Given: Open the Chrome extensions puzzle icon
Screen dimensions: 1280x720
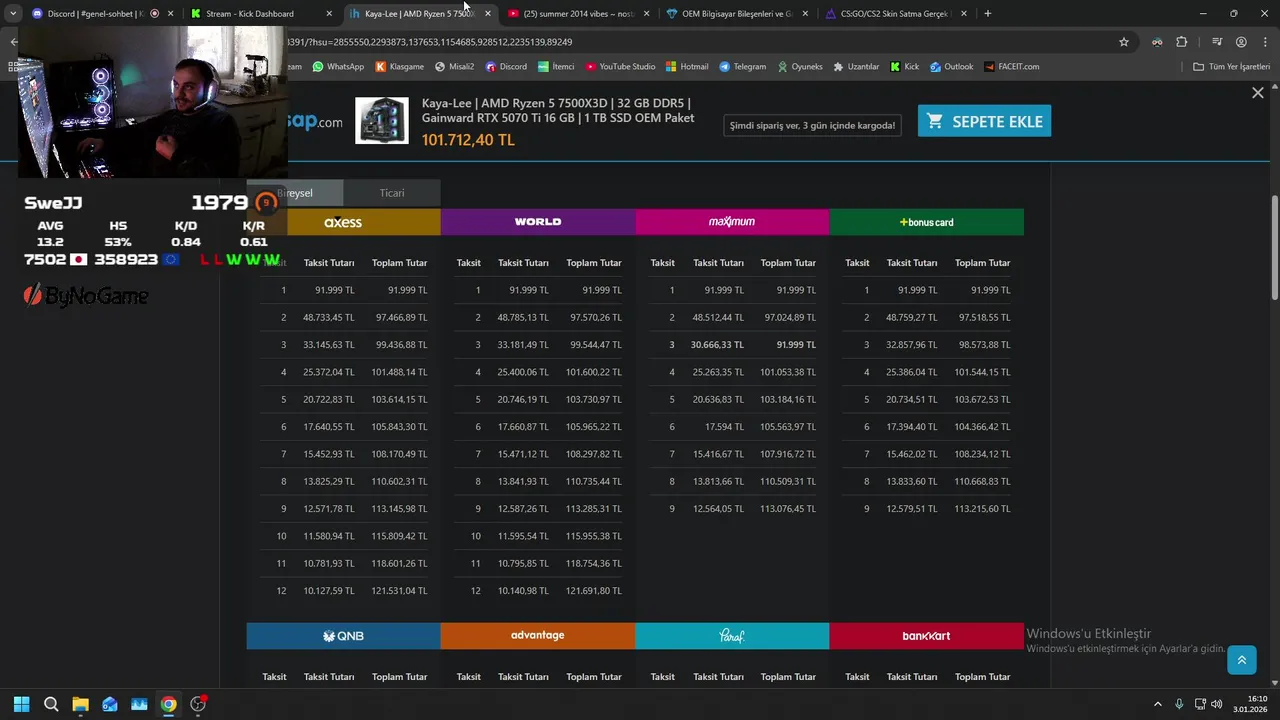Looking at the screenshot, I should 1182,42.
